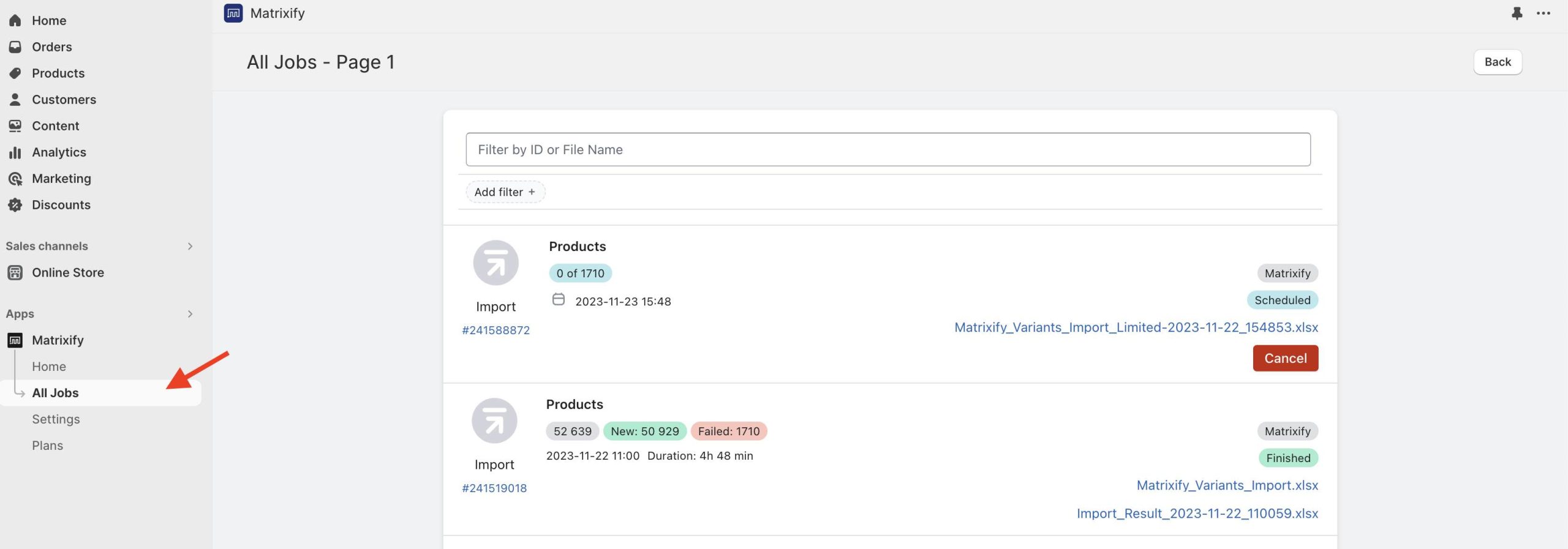Image resolution: width=1568 pixels, height=549 pixels.
Task: Open Home in the main sidebar
Action: (x=49, y=20)
